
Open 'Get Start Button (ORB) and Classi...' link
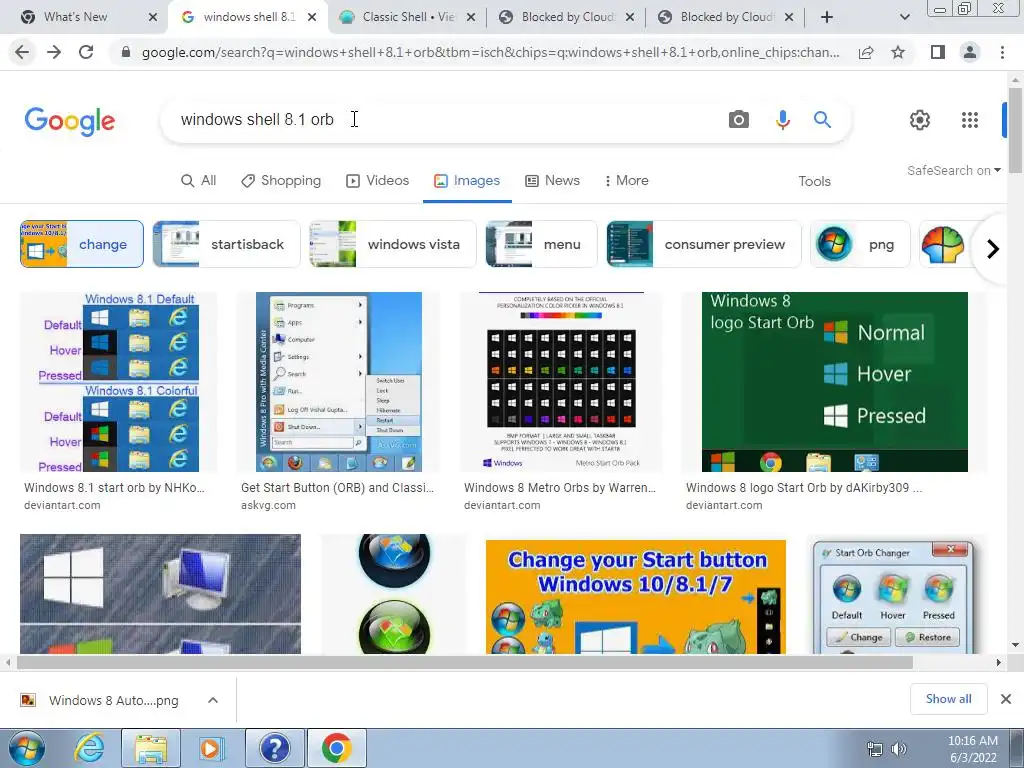338,488
